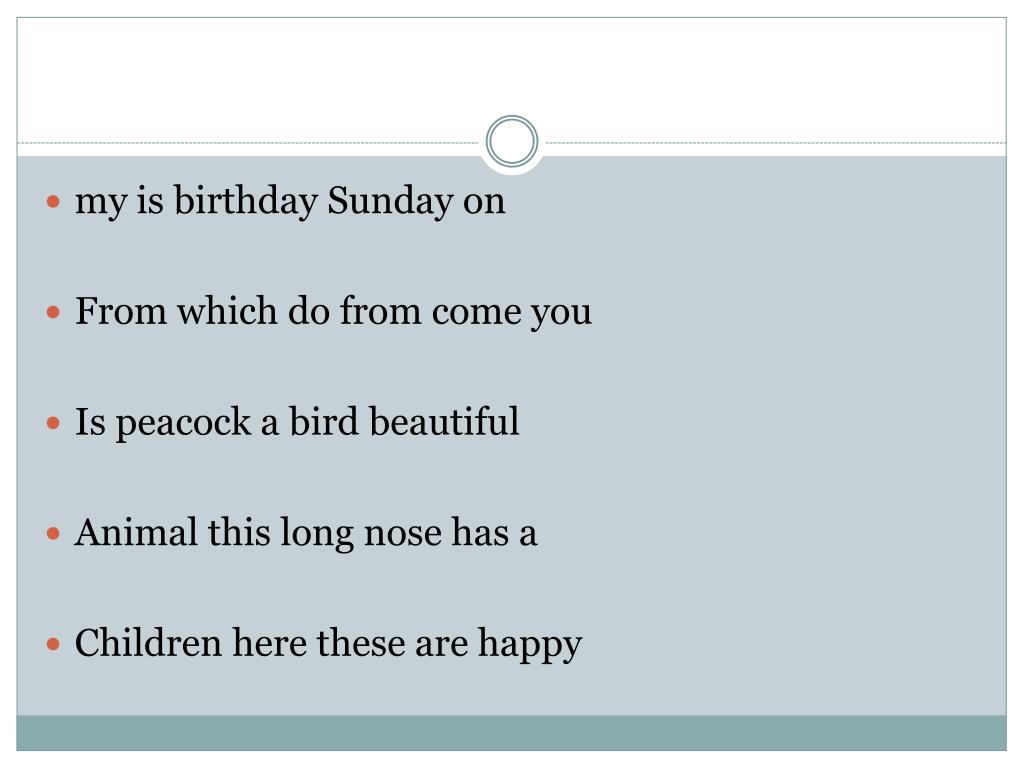The image size is (1024, 768).
Task: Click the bullet before 'Children here these'
Action: pyautogui.click(x=54, y=645)
